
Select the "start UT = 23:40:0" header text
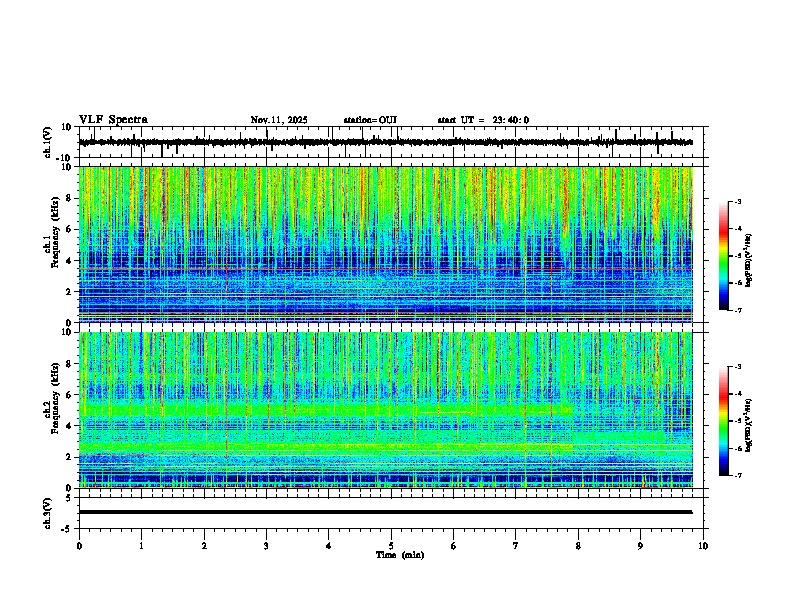[x=483, y=120]
